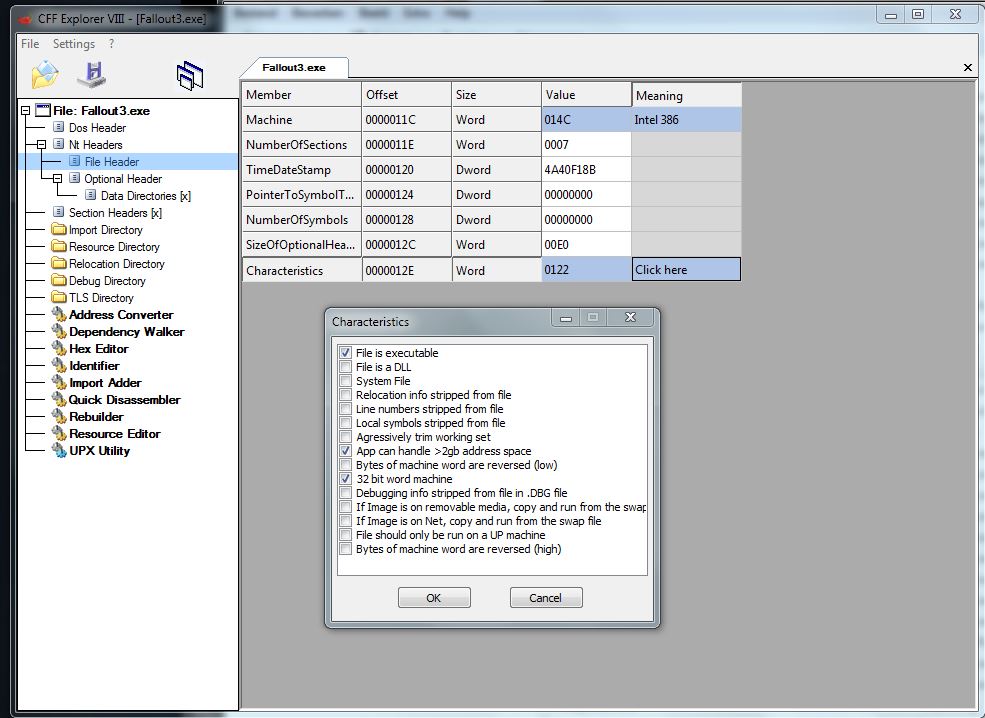Image resolution: width=985 pixels, height=718 pixels.
Task: Open the Quick Disassembler tool
Action: (124, 399)
